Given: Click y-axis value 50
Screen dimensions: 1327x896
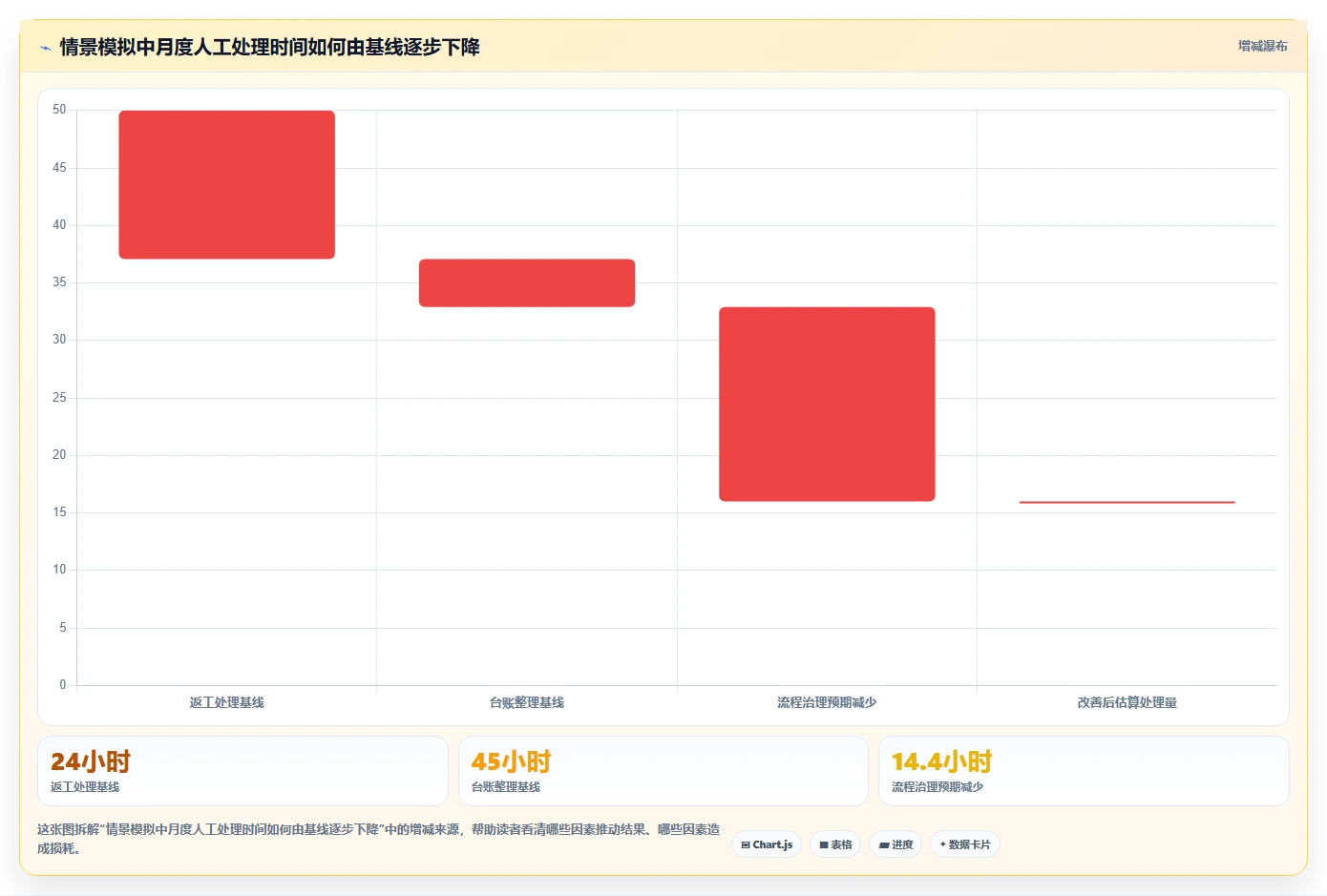Looking at the screenshot, I should pyautogui.click(x=59, y=110).
